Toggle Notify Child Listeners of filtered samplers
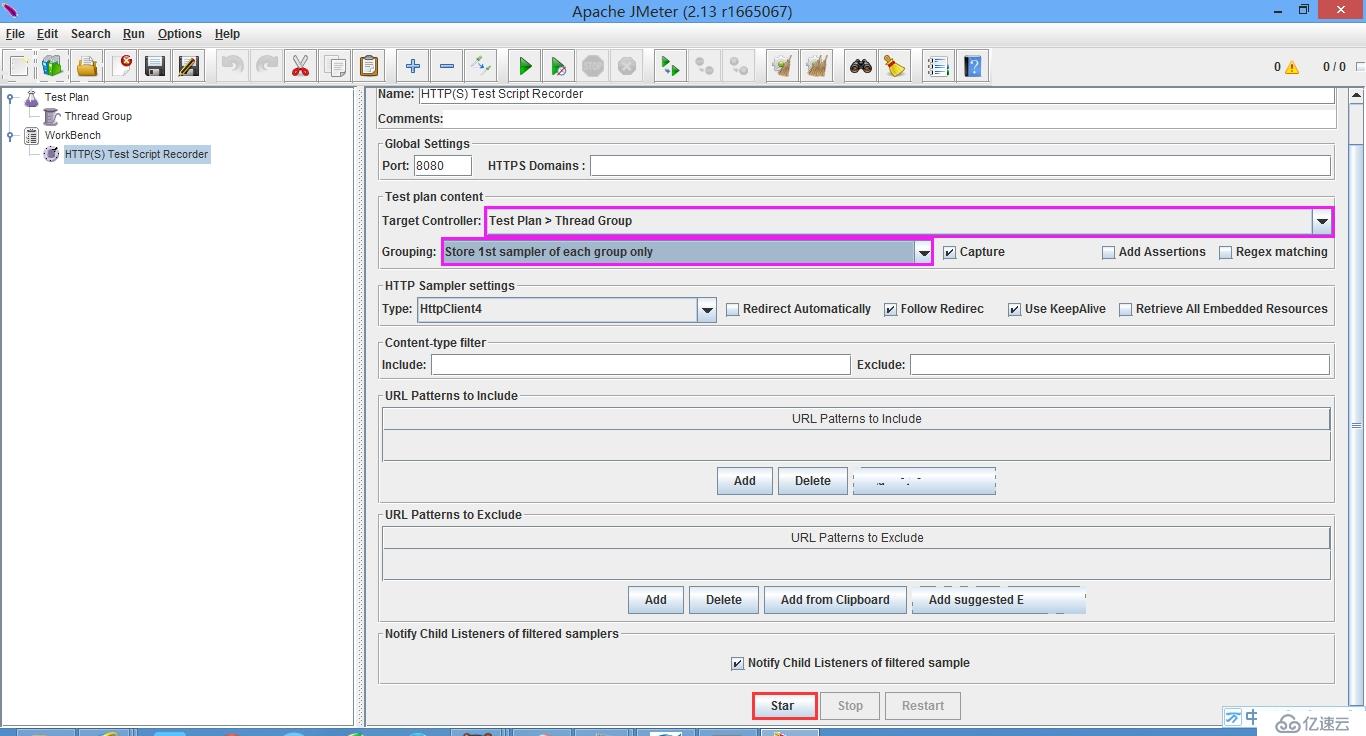 click(738, 663)
